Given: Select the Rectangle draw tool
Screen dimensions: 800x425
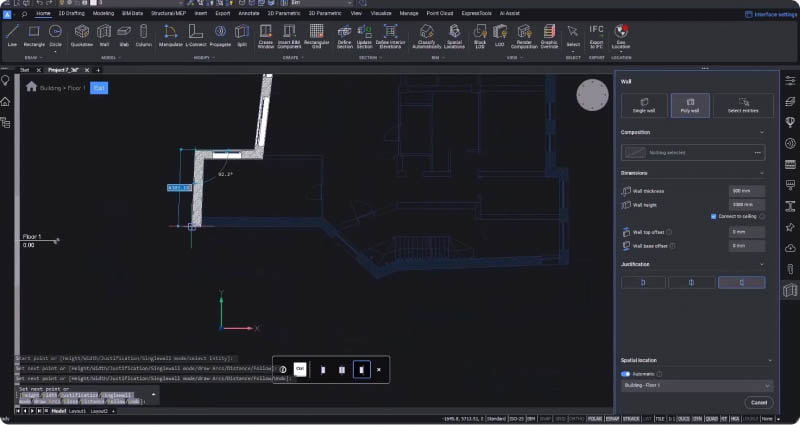Looking at the screenshot, I should [34, 36].
